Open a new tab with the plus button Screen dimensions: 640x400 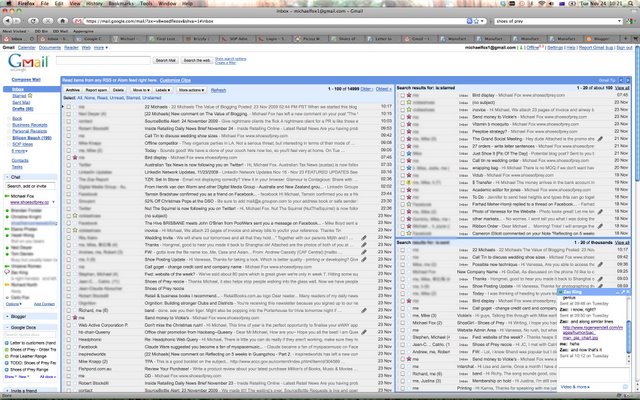(x=625, y=39)
